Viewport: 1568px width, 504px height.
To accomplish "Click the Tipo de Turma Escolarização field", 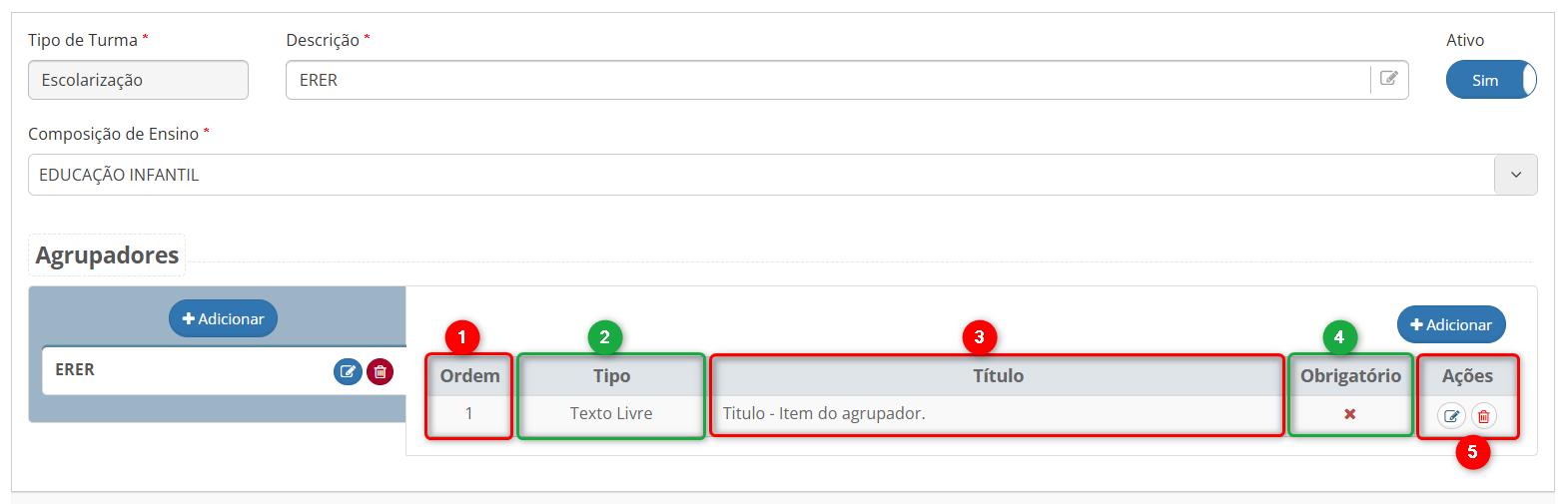I will pyautogui.click(x=138, y=80).
